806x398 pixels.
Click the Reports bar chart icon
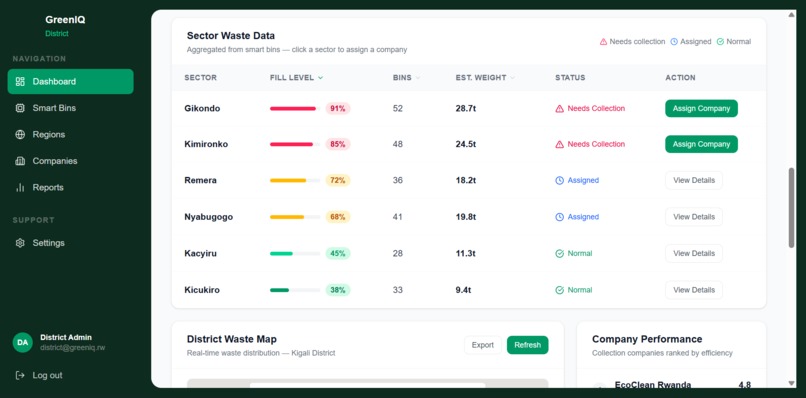(20, 187)
